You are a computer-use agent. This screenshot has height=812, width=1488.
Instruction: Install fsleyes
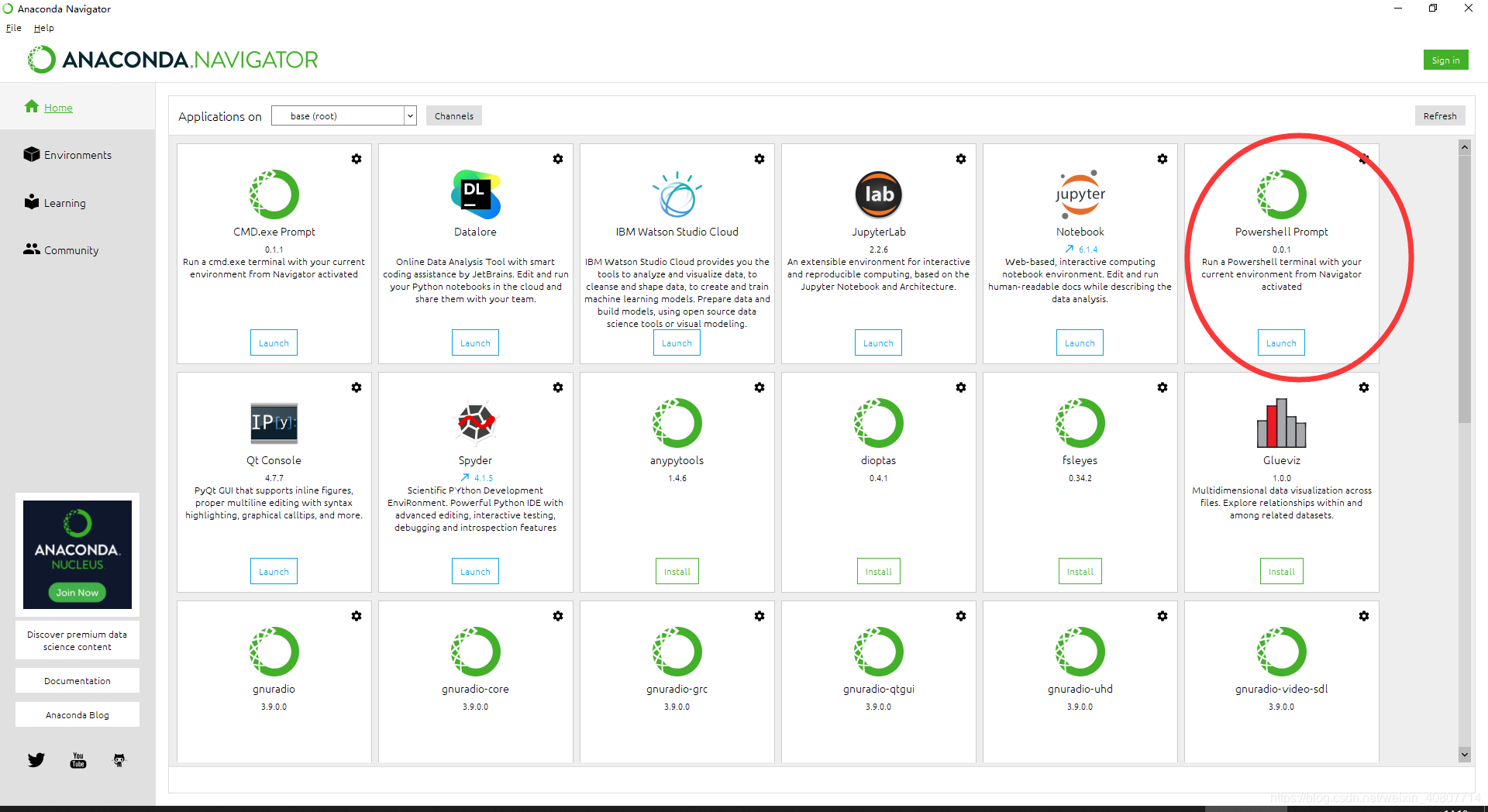tap(1080, 572)
